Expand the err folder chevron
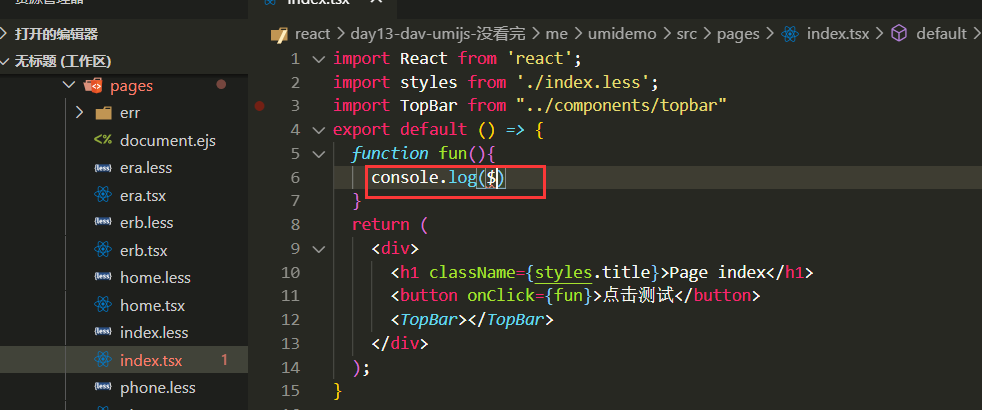Image resolution: width=982 pixels, height=410 pixels. point(79,113)
